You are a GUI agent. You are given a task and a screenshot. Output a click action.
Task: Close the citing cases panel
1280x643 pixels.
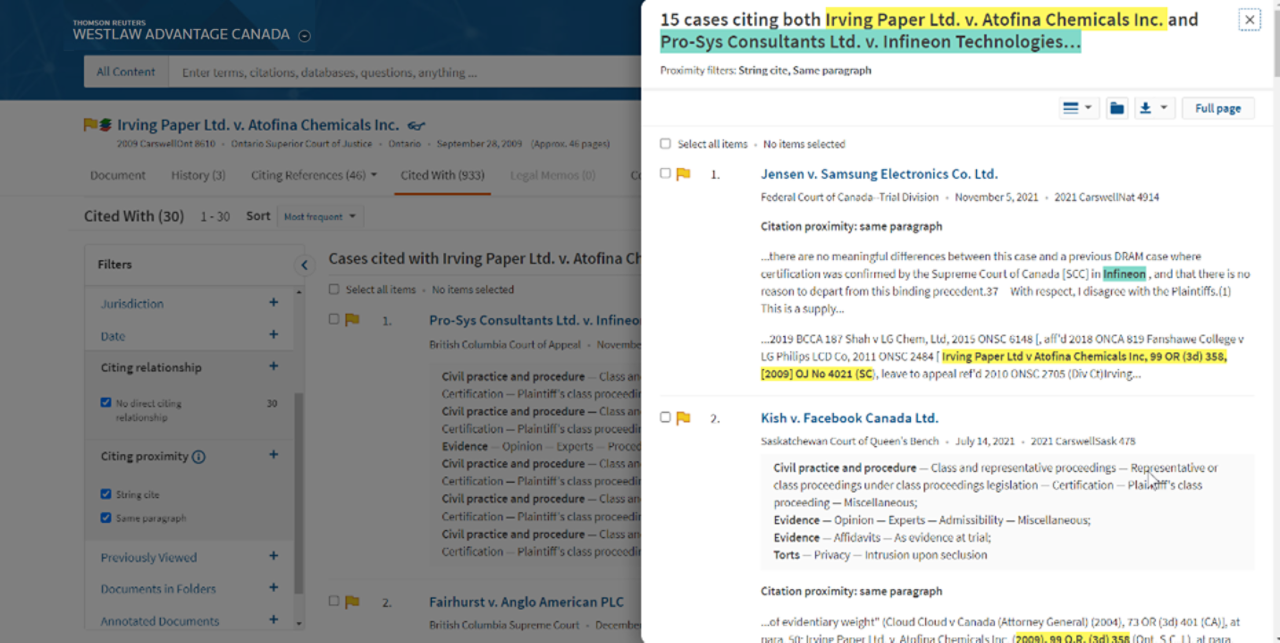point(1249,20)
